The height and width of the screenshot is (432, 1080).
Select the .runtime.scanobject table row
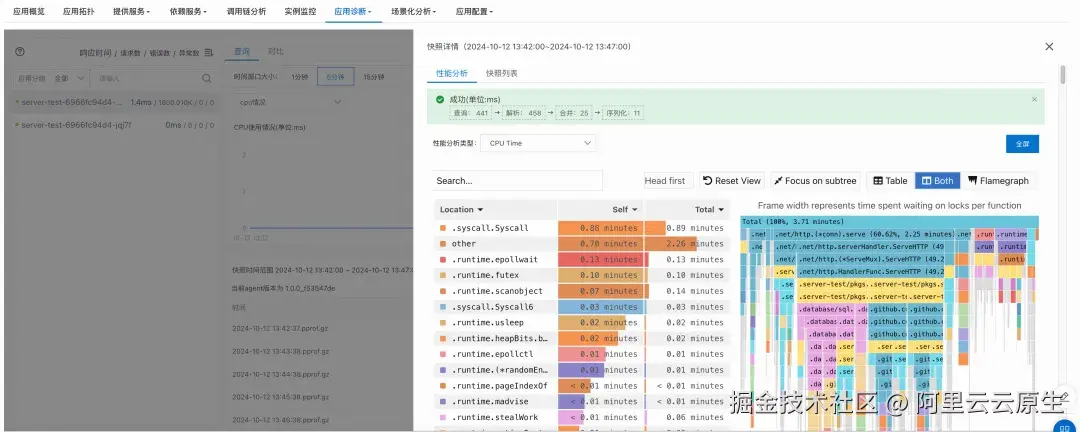581,291
